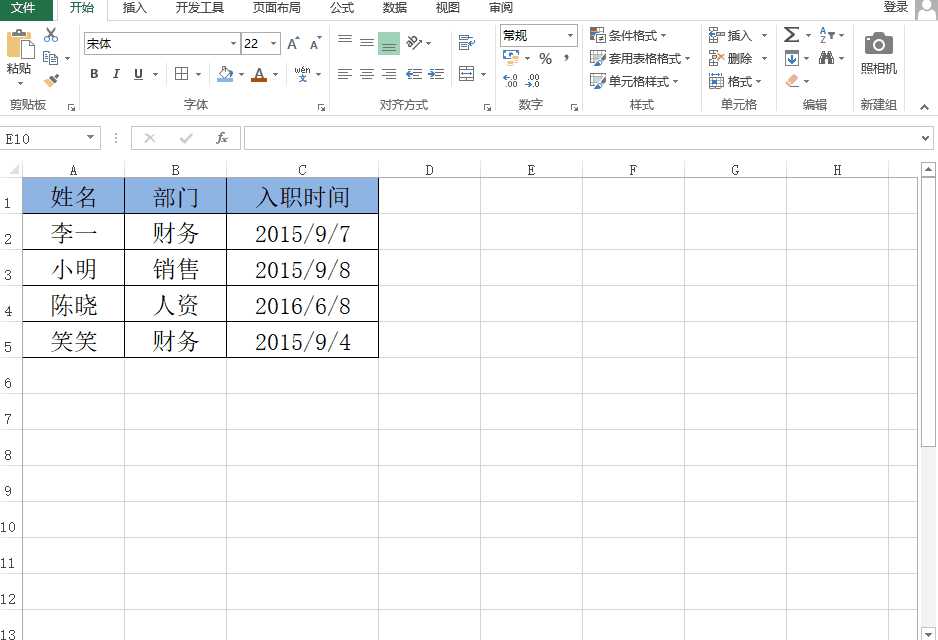Click the Comma Style icon
Screen dimensions: 938x640
coord(565,59)
